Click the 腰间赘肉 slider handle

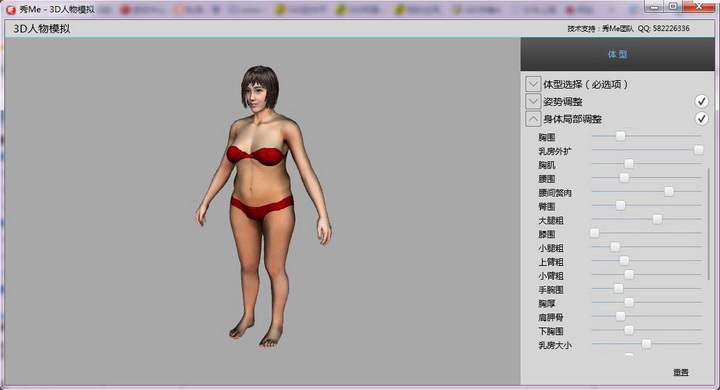(x=669, y=191)
